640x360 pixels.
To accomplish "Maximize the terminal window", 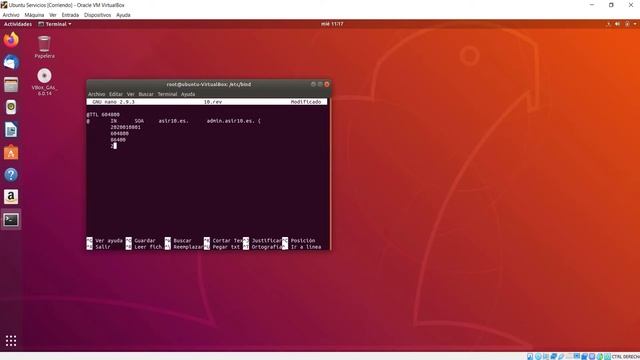I will pos(320,84).
